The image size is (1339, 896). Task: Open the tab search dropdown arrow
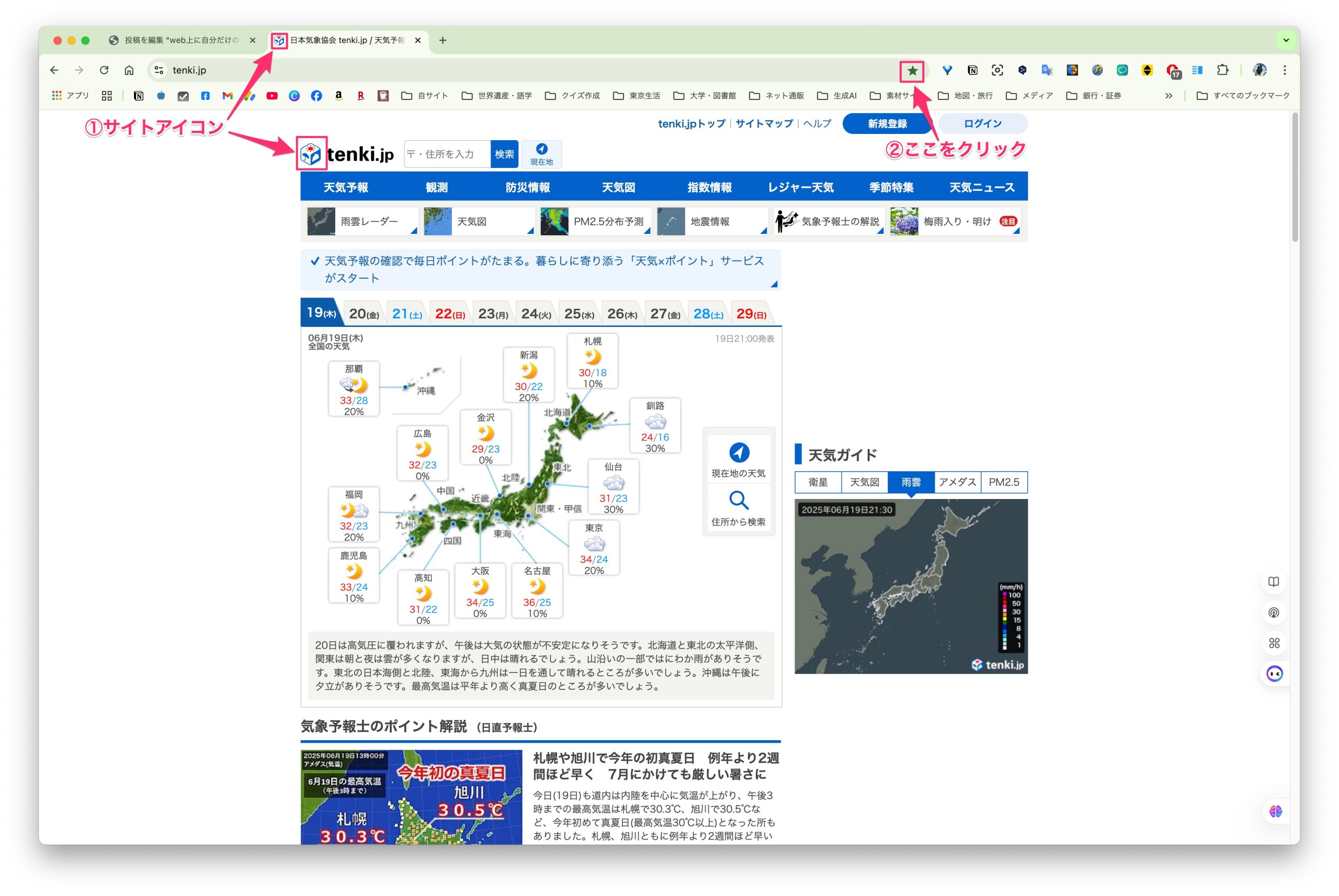pyautogui.click(x=1286, y=40)
